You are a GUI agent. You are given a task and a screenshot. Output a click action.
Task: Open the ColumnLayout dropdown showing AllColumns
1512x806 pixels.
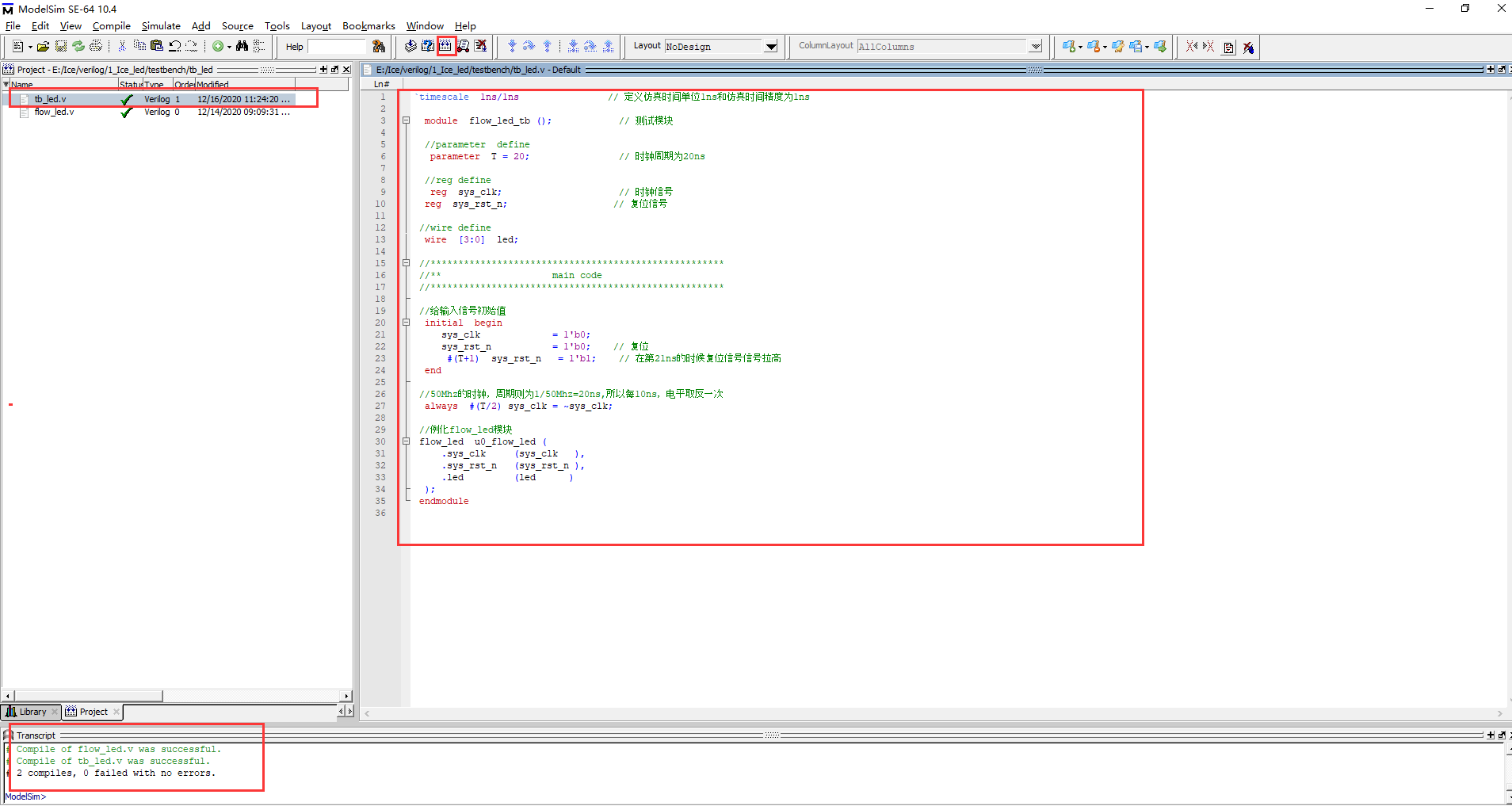(1036, 46)
